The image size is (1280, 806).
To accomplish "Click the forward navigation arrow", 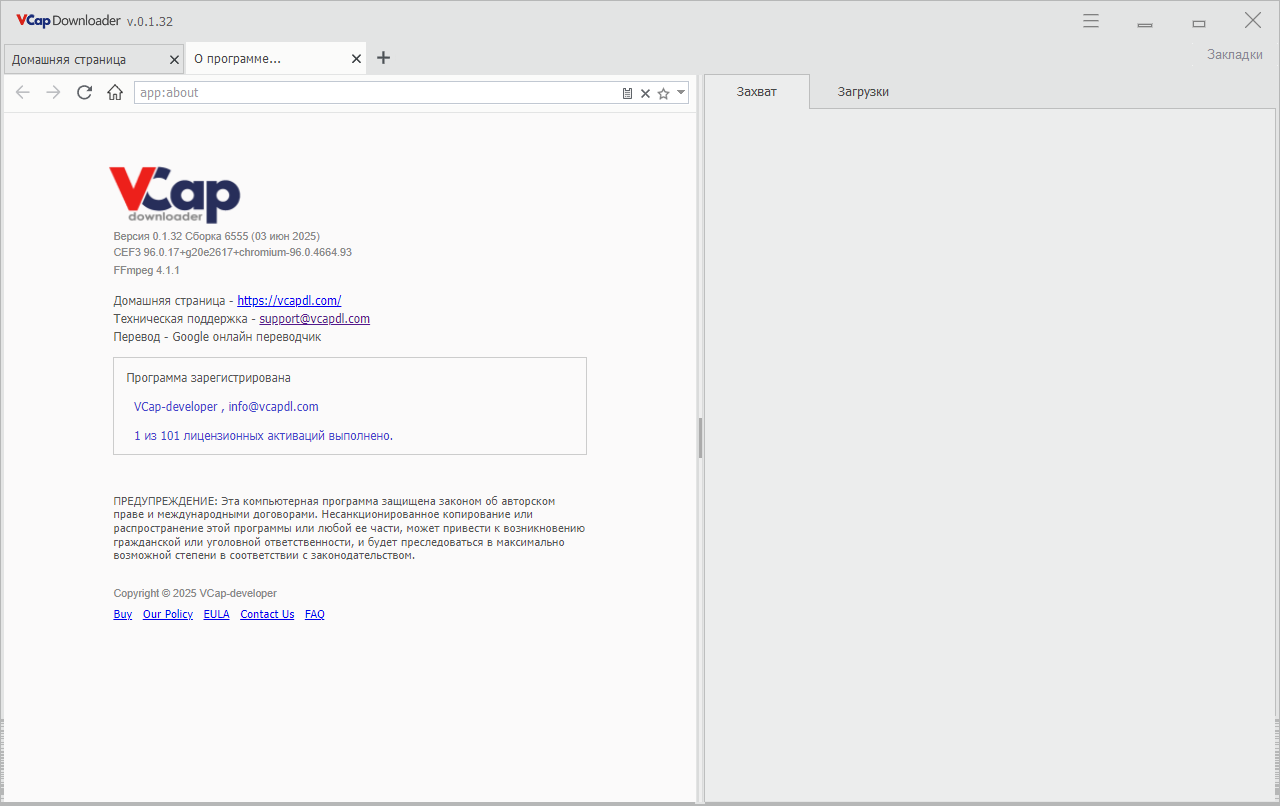I will [x=54, y=93].
